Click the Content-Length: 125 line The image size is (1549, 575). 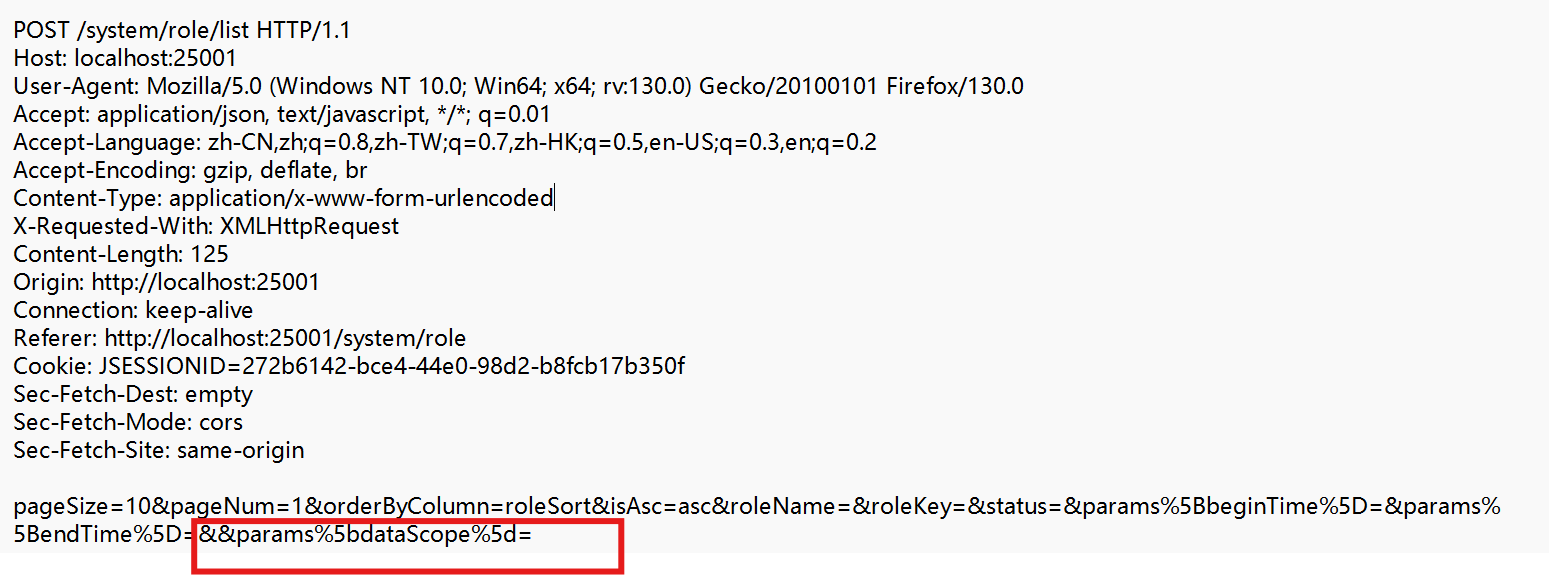[x=121, y=255]
